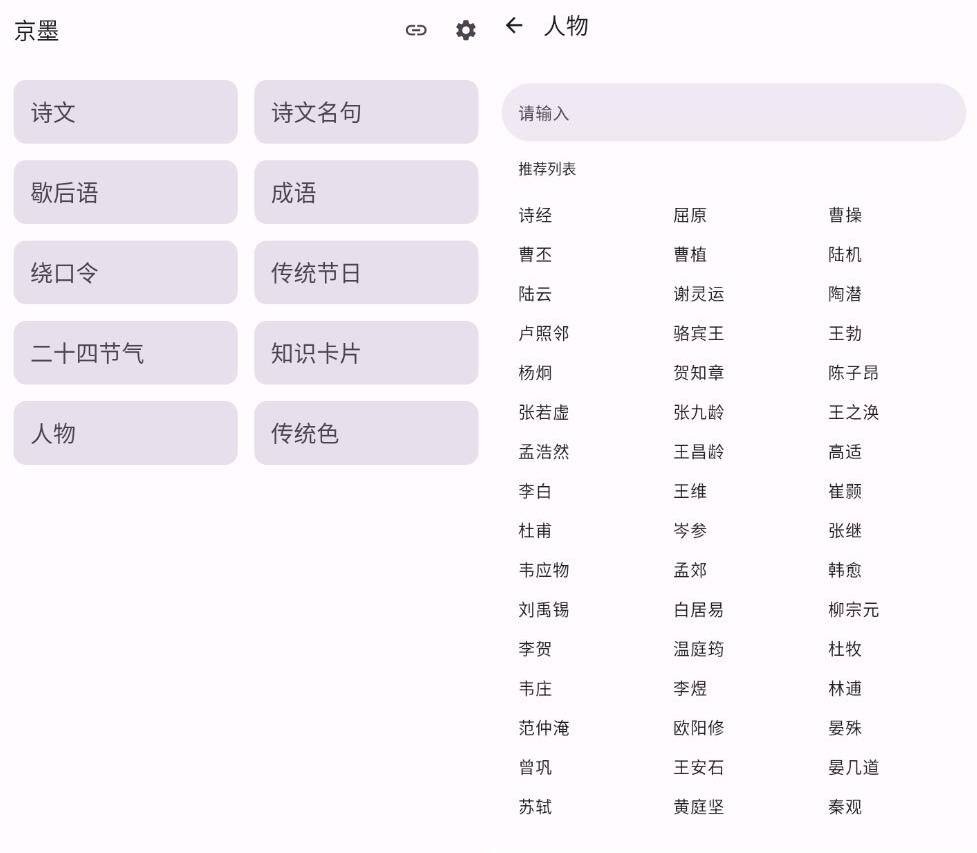Screen dimensions: 977x853
Task: Go back using the arrow icon
Action: pos(514,26)
